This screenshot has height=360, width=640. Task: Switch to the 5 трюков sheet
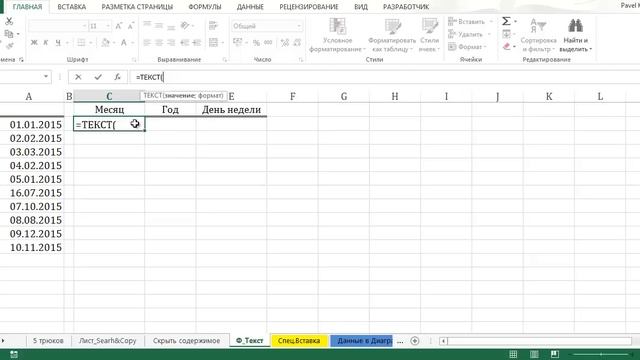click(x=48, y=341)
